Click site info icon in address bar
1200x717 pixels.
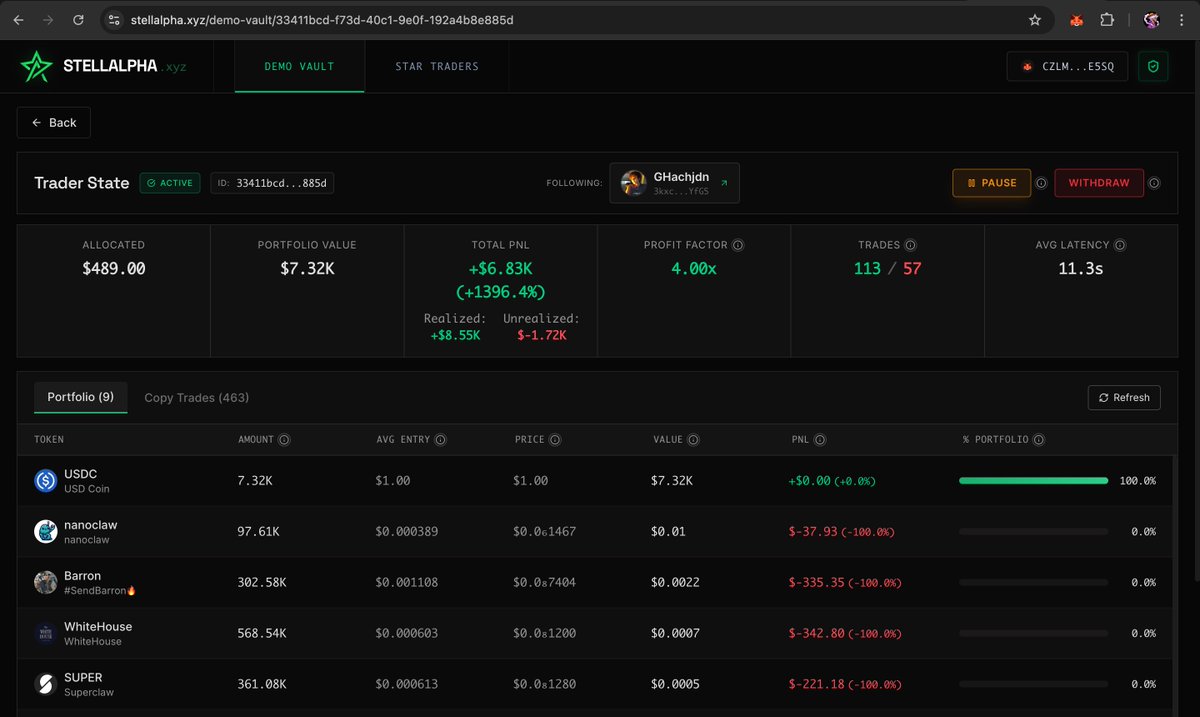(114, 20)
